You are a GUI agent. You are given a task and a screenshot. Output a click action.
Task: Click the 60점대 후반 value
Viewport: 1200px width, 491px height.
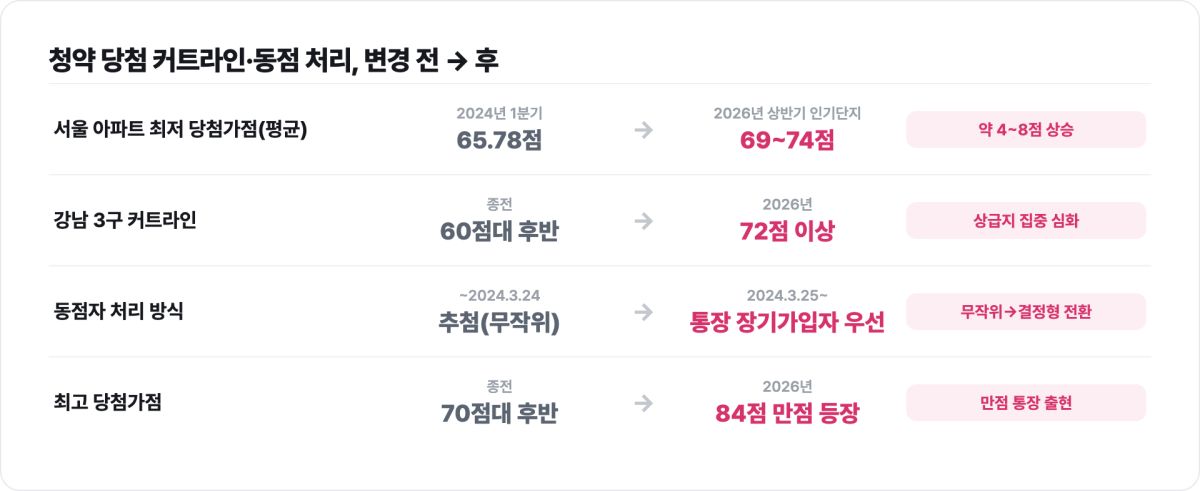coord(499,231)
